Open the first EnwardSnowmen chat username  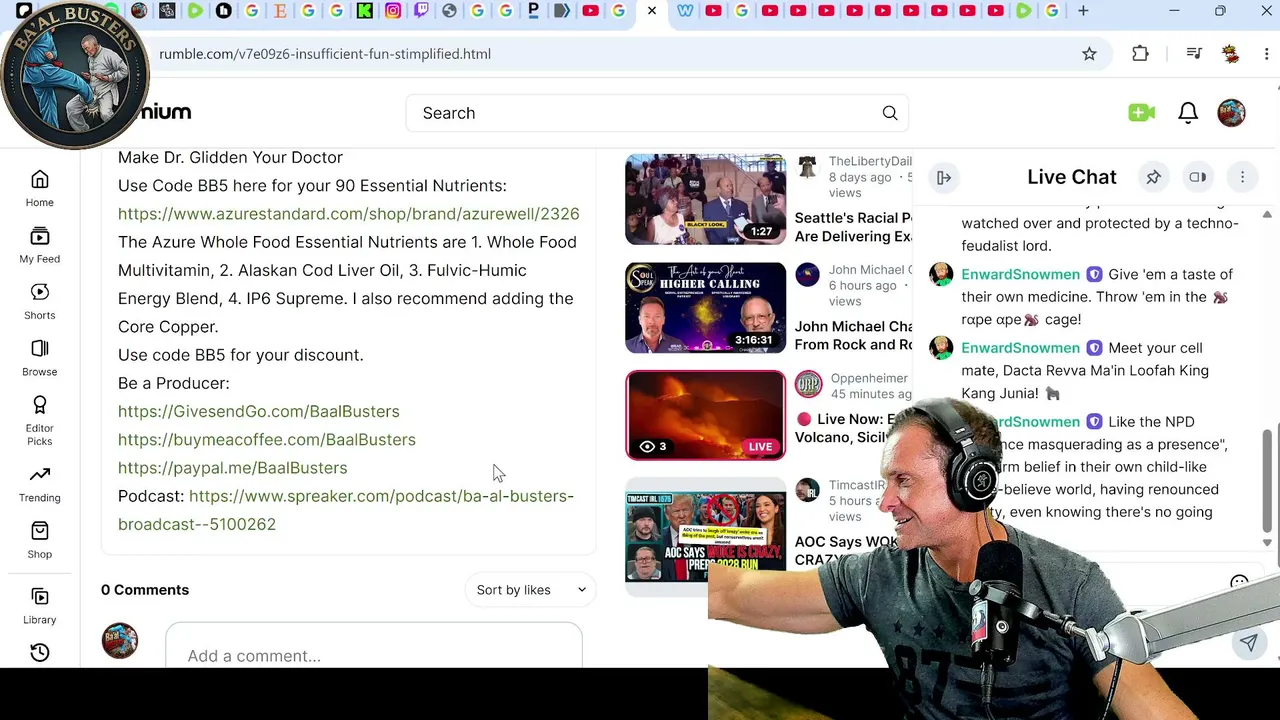pyautogui.click(x=1020, y=274)
